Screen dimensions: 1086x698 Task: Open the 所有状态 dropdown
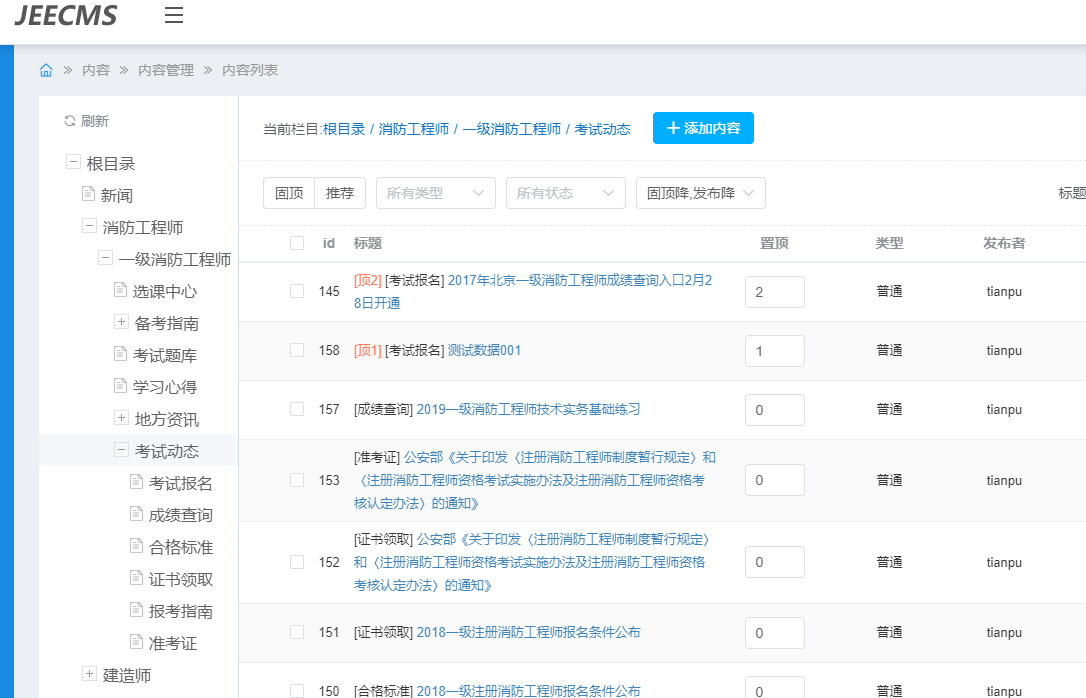pos(565,193)
